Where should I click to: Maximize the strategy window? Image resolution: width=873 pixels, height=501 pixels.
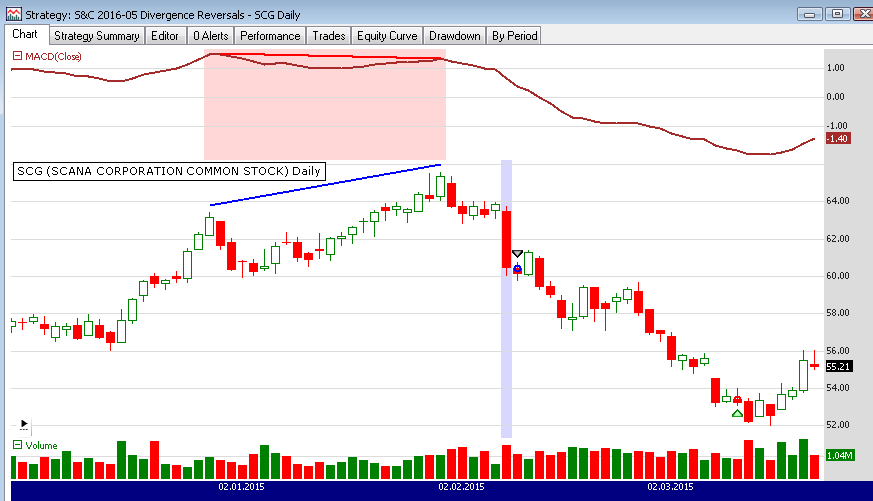(x=837, y=14)
